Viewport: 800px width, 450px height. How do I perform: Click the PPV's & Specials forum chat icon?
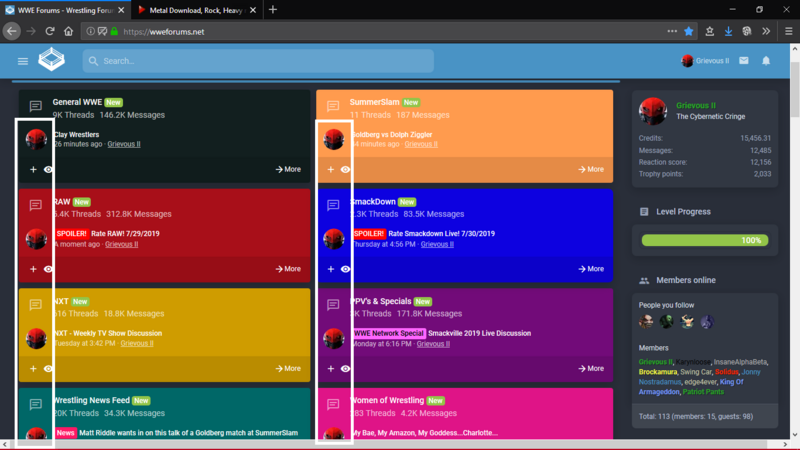[x=333, y=305]
